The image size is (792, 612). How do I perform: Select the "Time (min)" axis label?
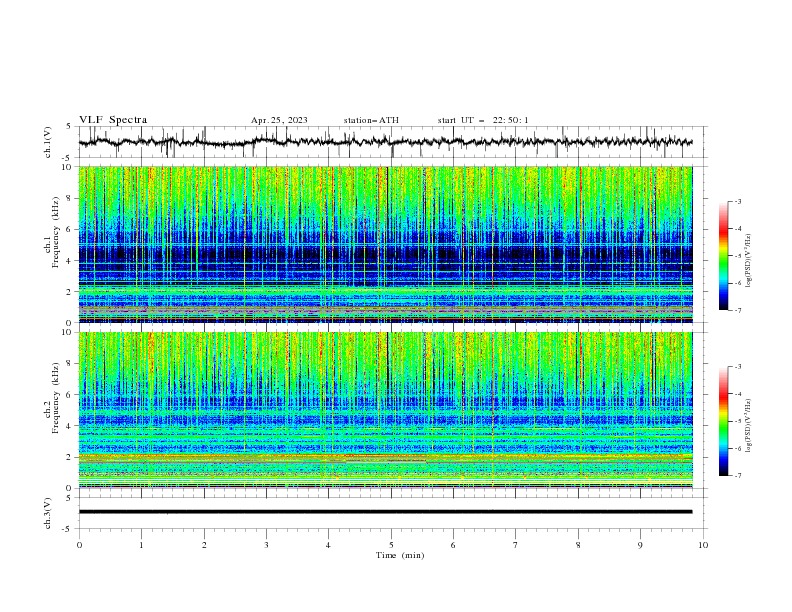400,555
